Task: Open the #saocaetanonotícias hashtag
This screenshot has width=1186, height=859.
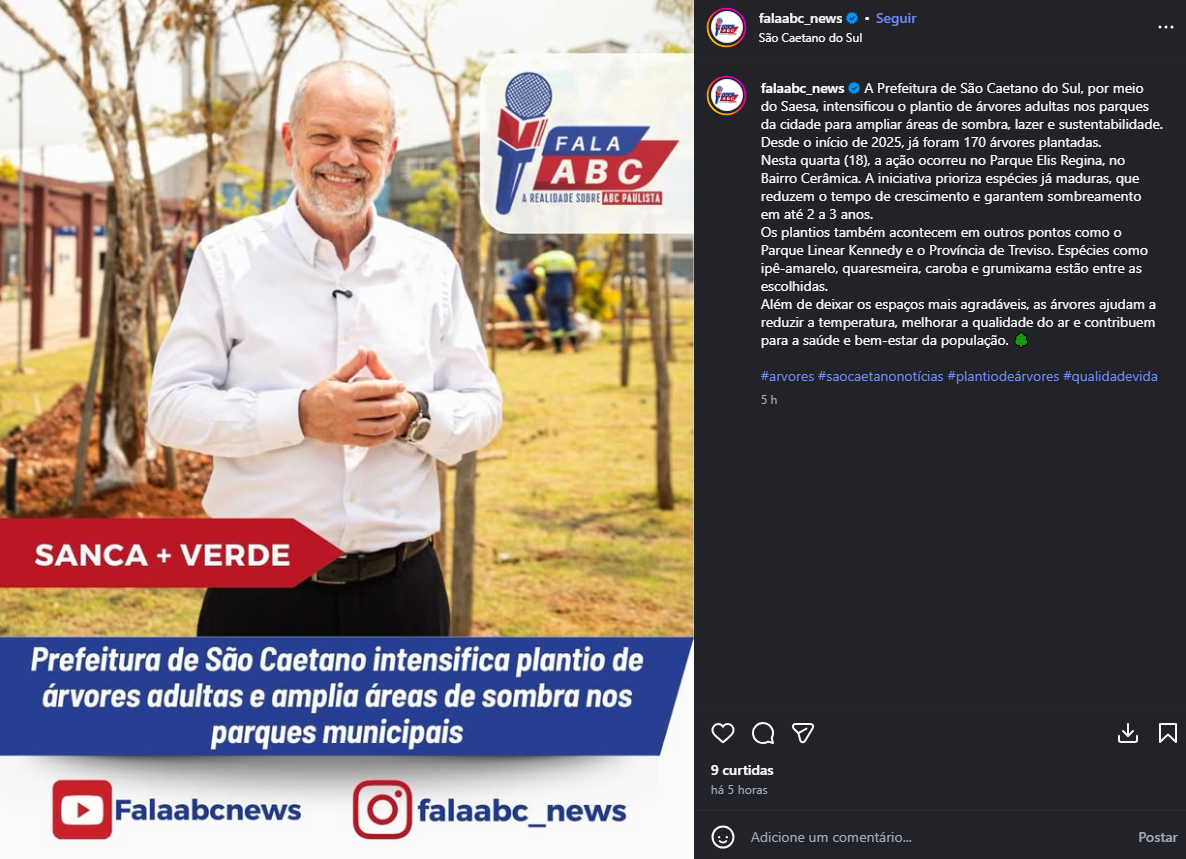Action: coord(880,376)
